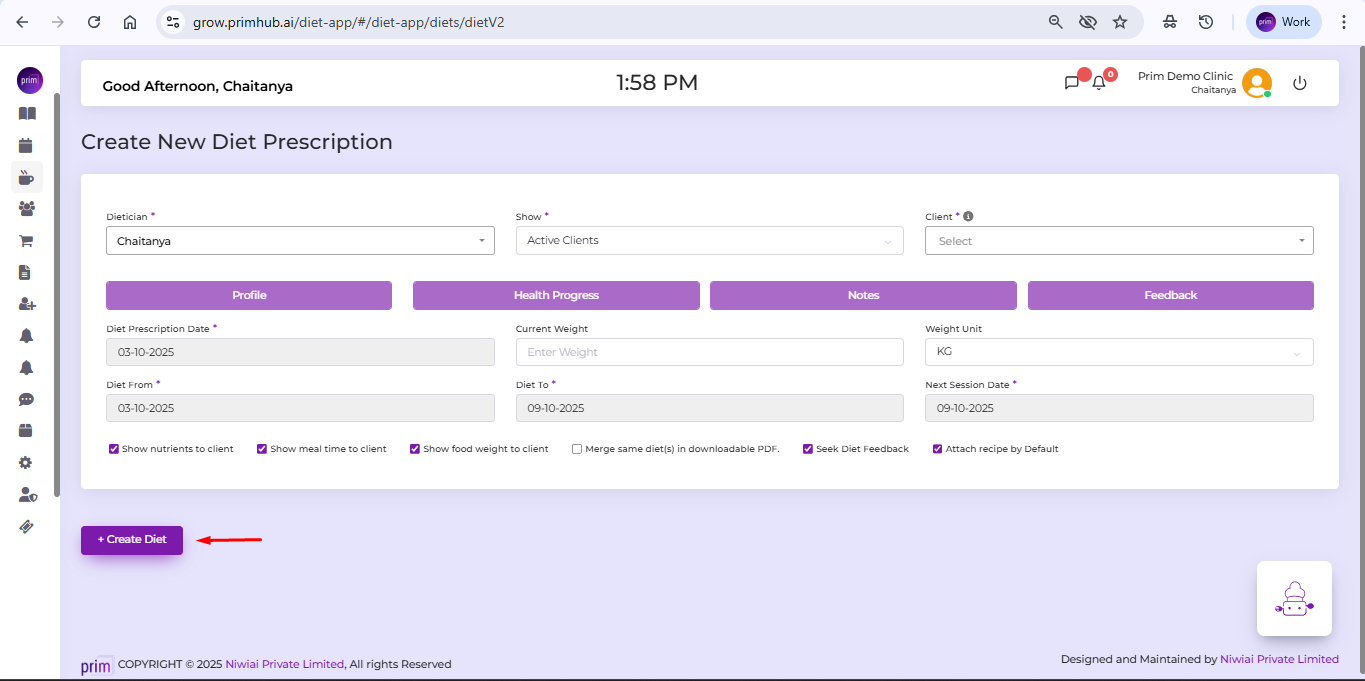Open the group clients sidebar icon
The height and width of the screenshot is (681, 1365).
click(x=26, y=209)
